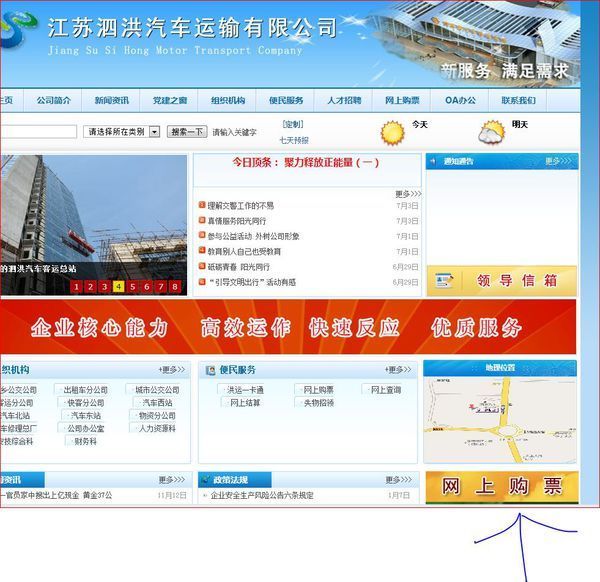Image resolution: width=600 pixels, height=582 pixels.
Task: Open the 网上购票 nav menu item
Action: pyautogui.click(x=402, y=100)
